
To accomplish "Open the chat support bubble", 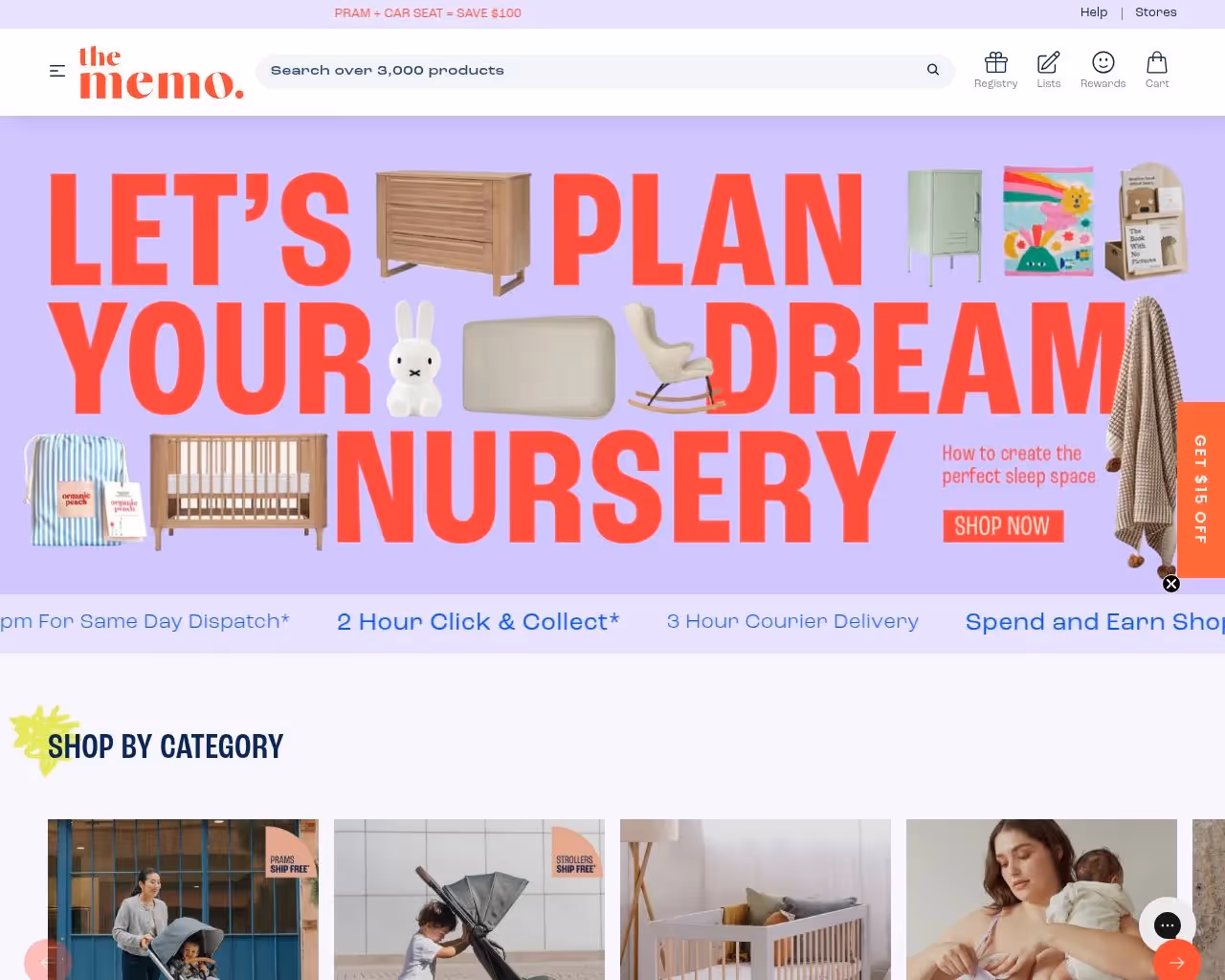I will tap(1168, 925).
